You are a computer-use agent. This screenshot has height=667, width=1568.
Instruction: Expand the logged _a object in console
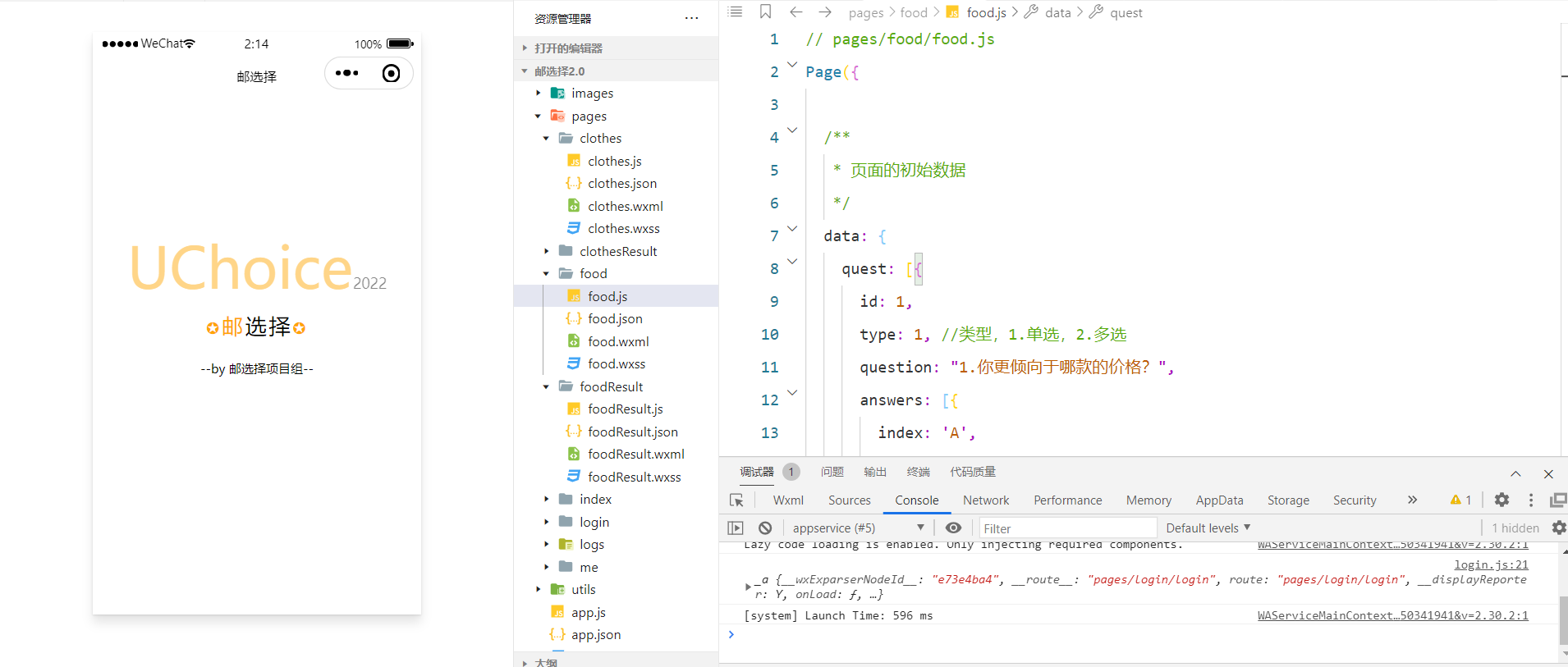pos(747,587)
